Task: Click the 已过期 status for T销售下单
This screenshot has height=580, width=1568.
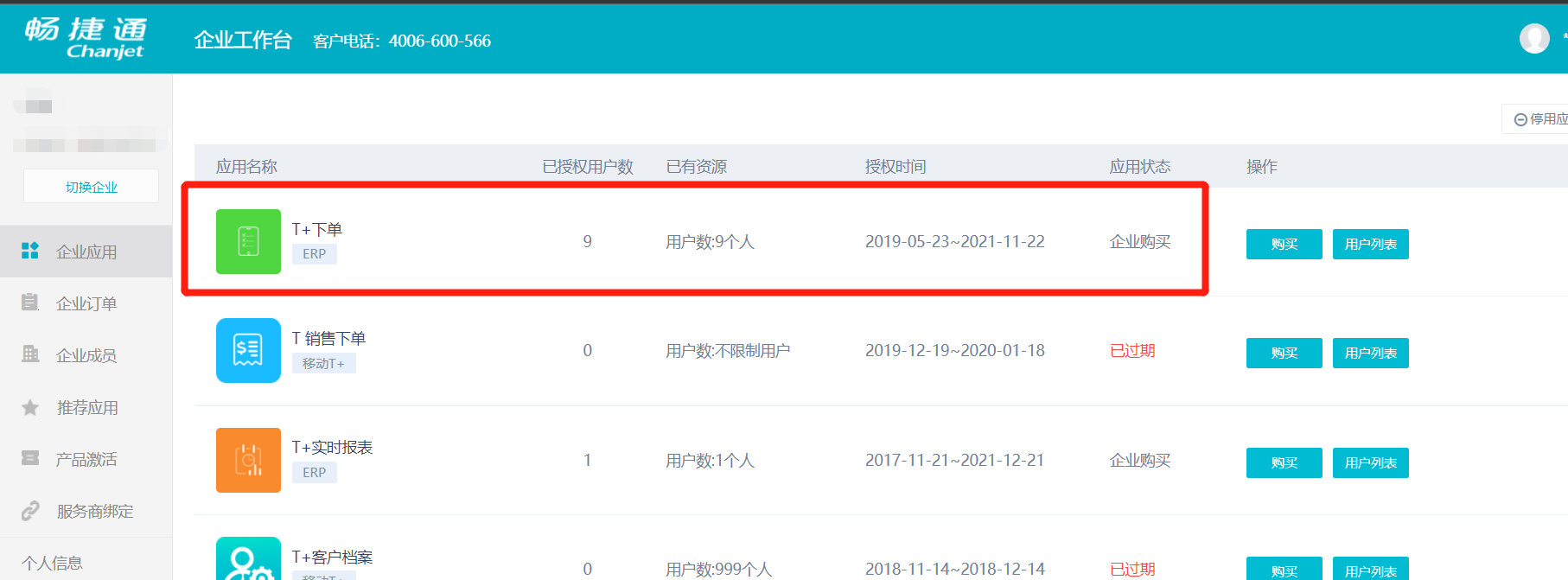Action: (x=1132, y=350)
